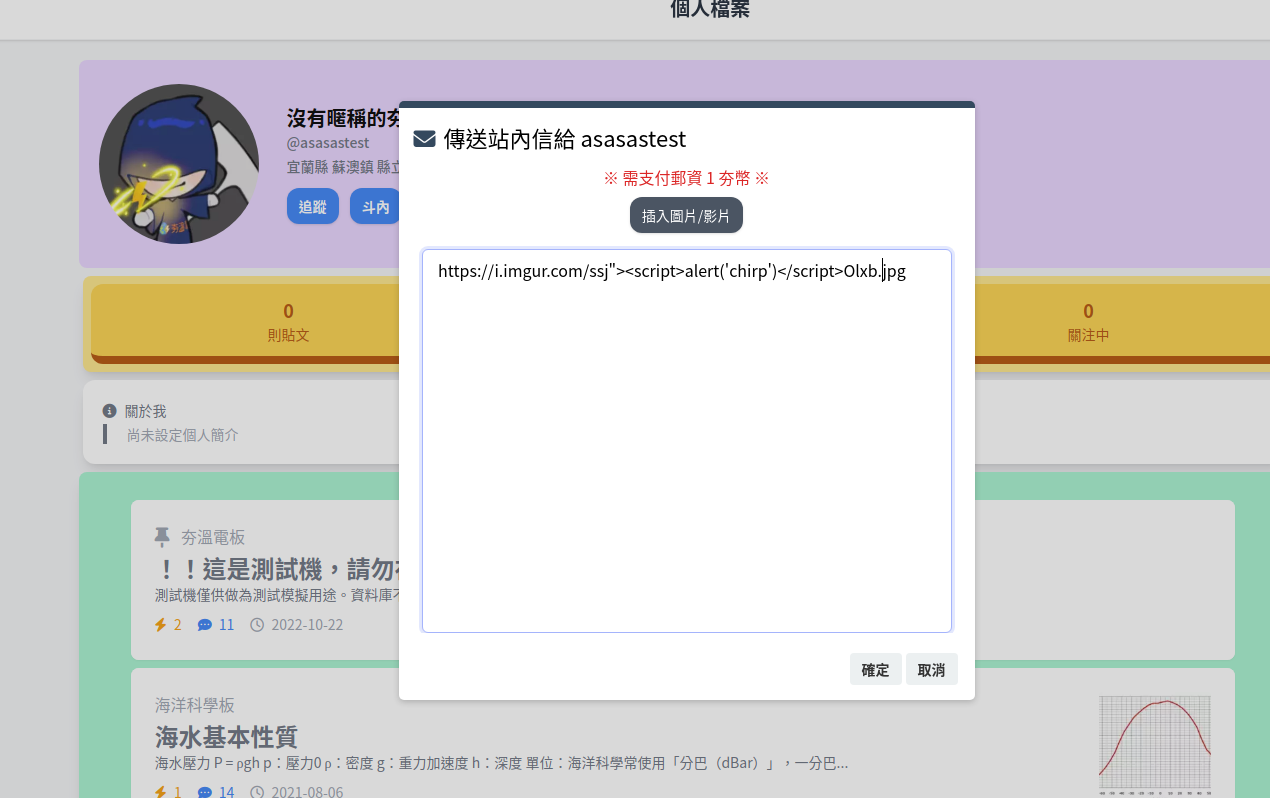Click the 2022-10-22 post date
1270x798 pixels.
pyautogui.click(x=307, y=625)
